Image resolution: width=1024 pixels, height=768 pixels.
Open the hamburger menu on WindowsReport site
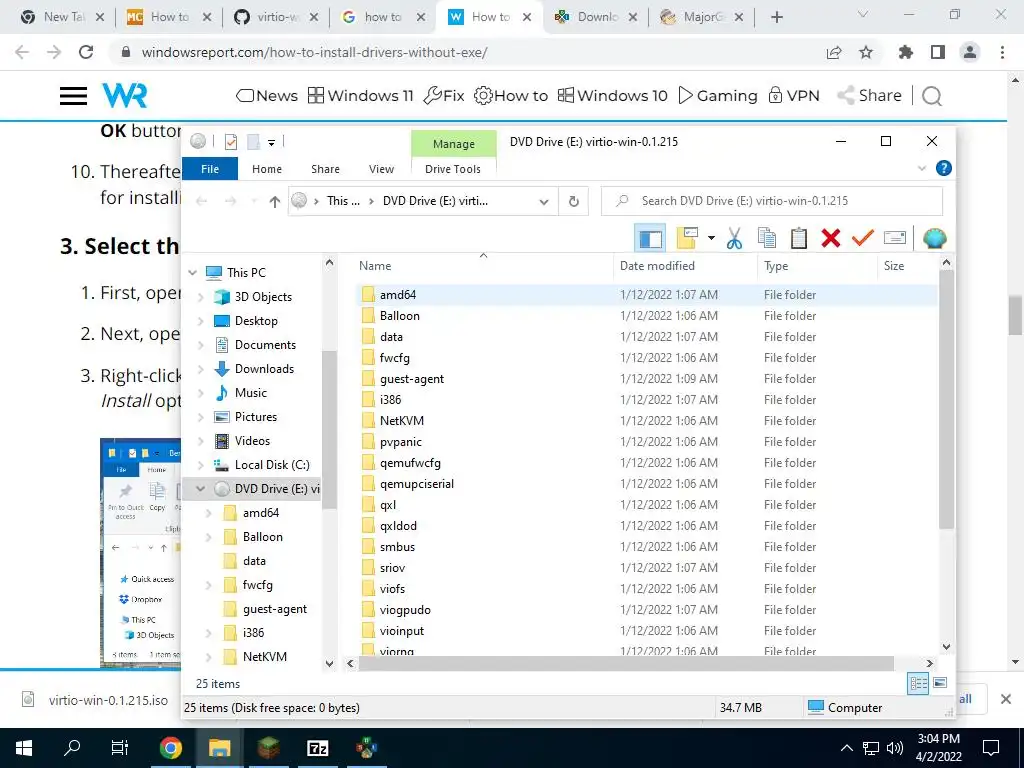coord(73,96)
